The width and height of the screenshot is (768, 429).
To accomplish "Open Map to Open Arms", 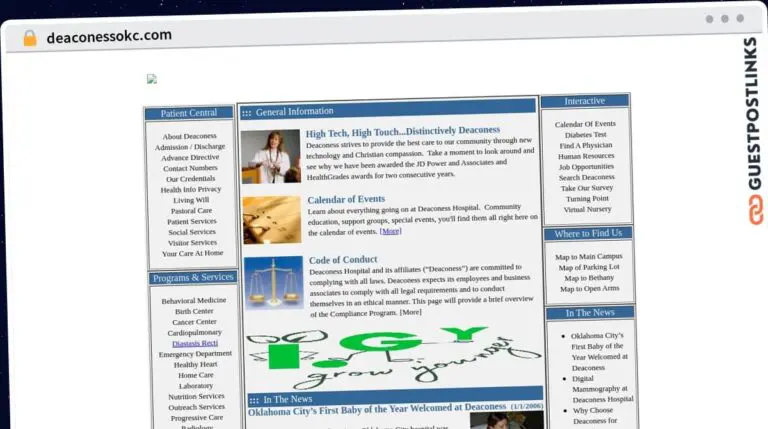I will coord(590,289).
